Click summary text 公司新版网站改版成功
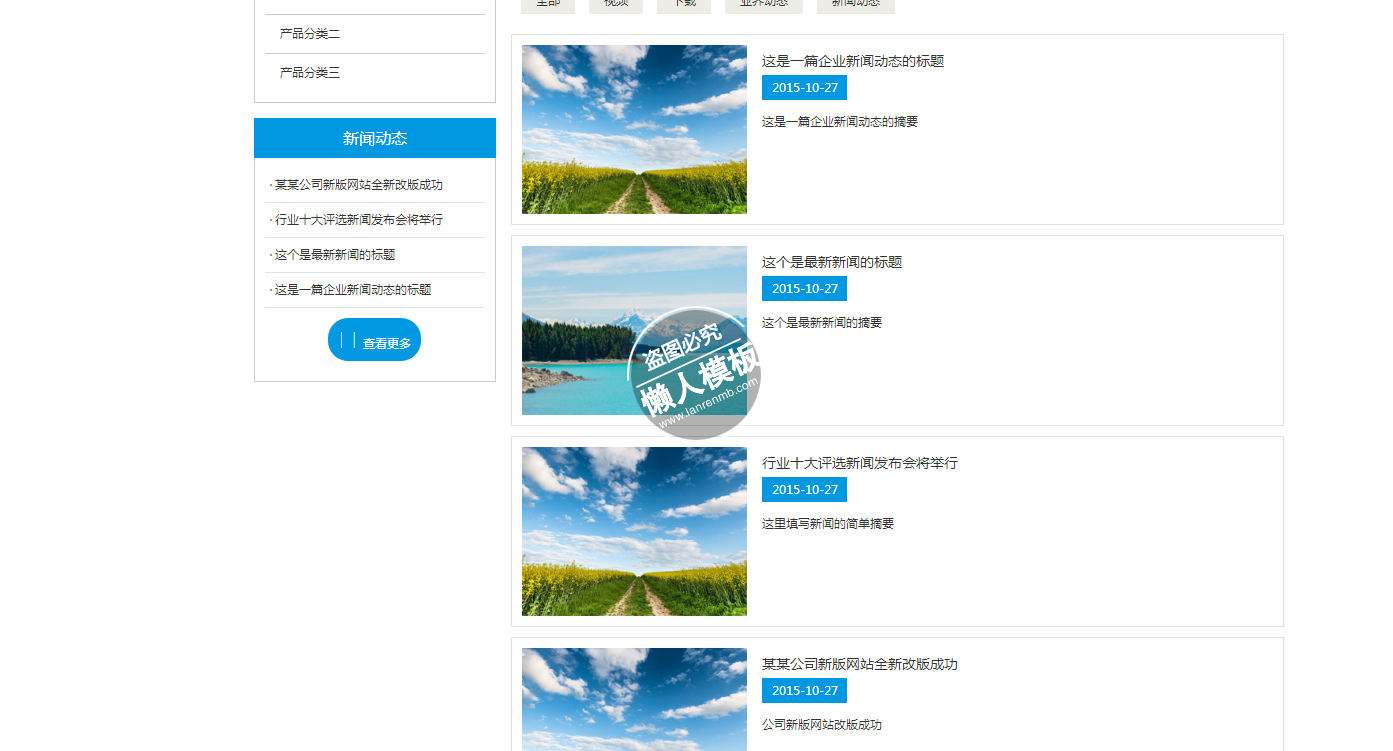 click(822, 725)
